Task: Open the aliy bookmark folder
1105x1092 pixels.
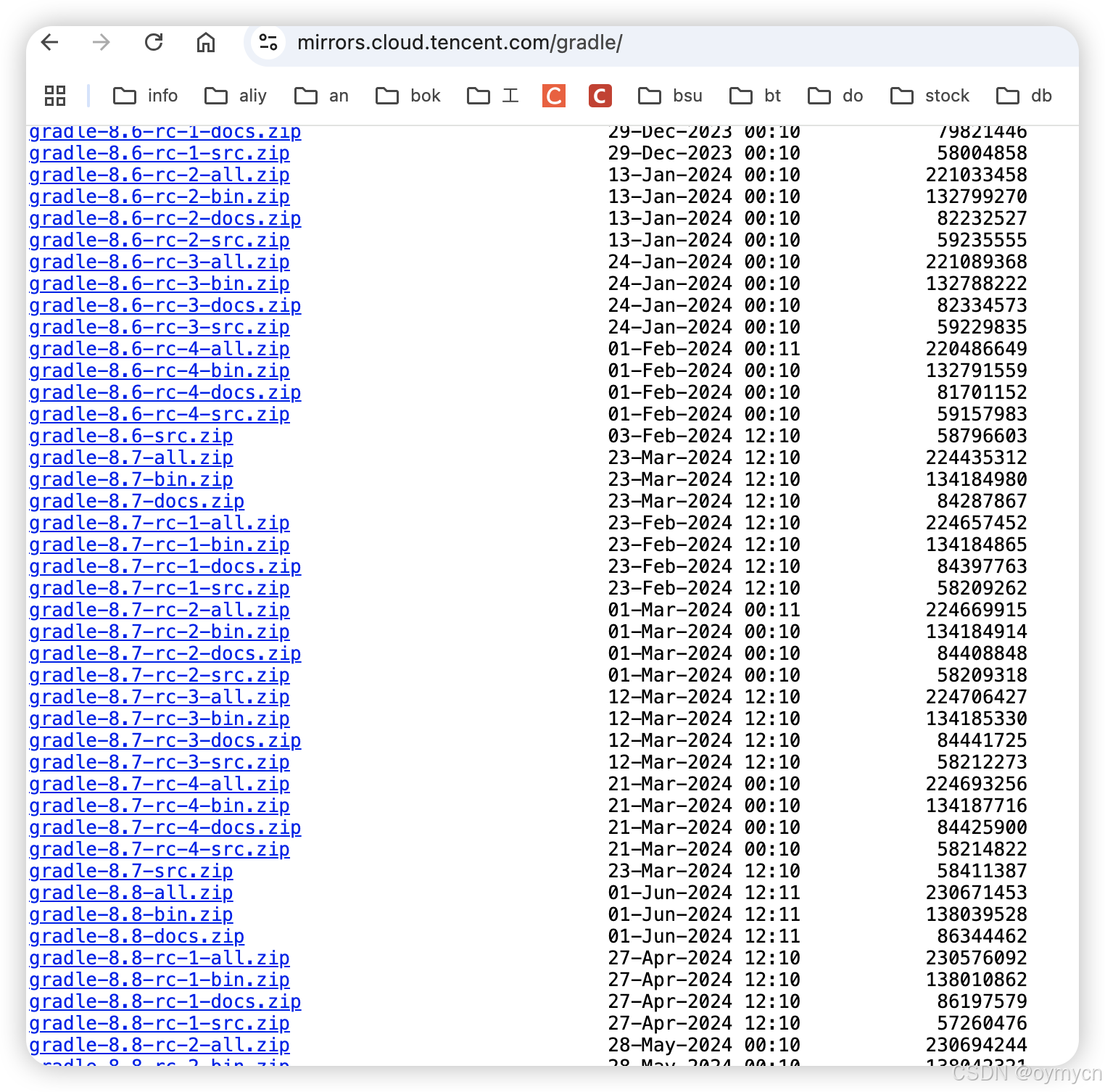Action: point(236,96)
